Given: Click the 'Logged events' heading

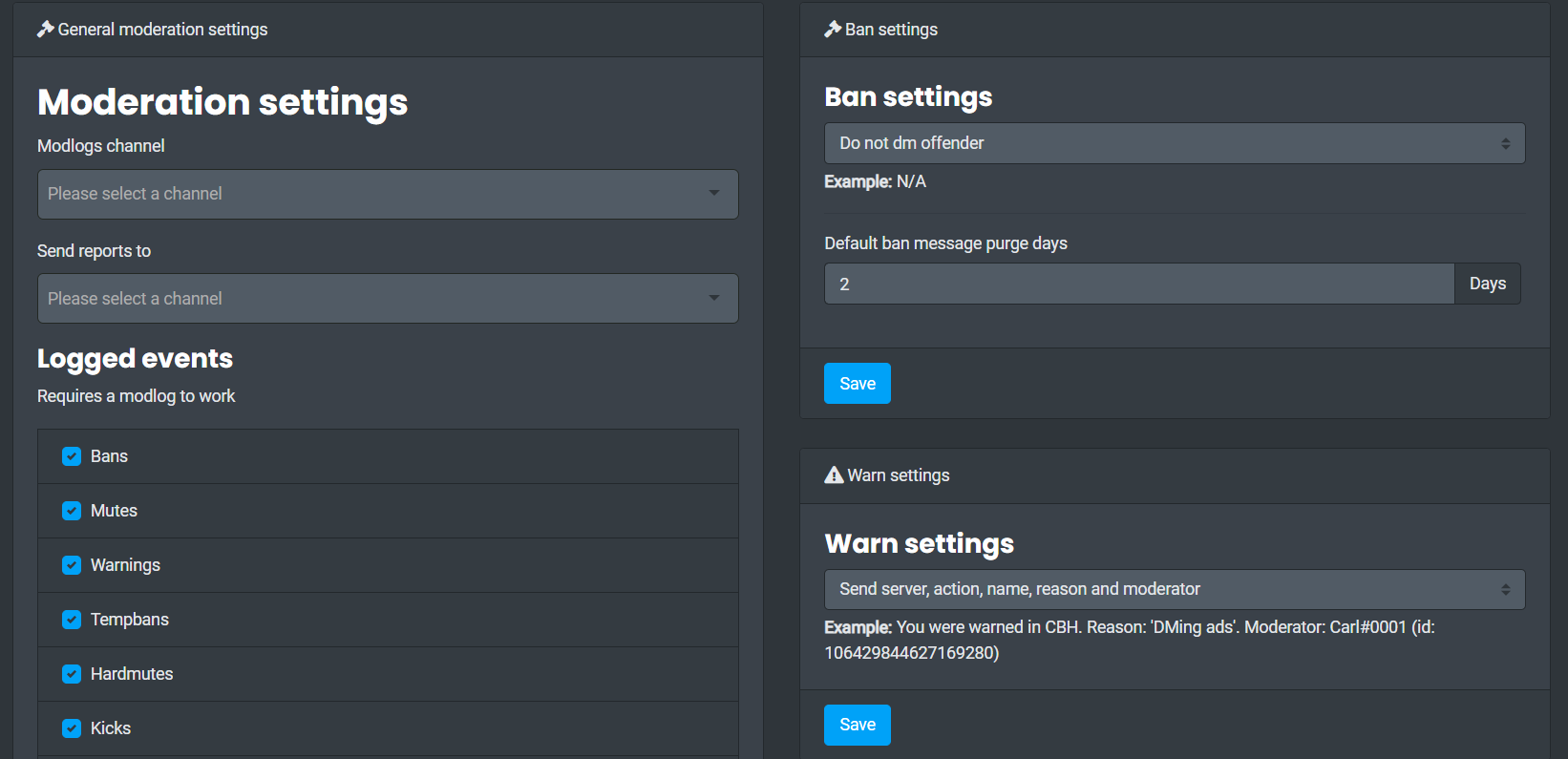Looking at the screenshot, I should (135, 359).
